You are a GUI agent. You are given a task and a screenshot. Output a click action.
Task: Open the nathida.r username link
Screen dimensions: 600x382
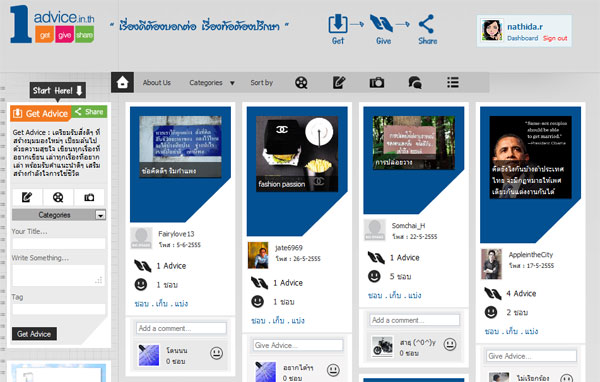525,26
